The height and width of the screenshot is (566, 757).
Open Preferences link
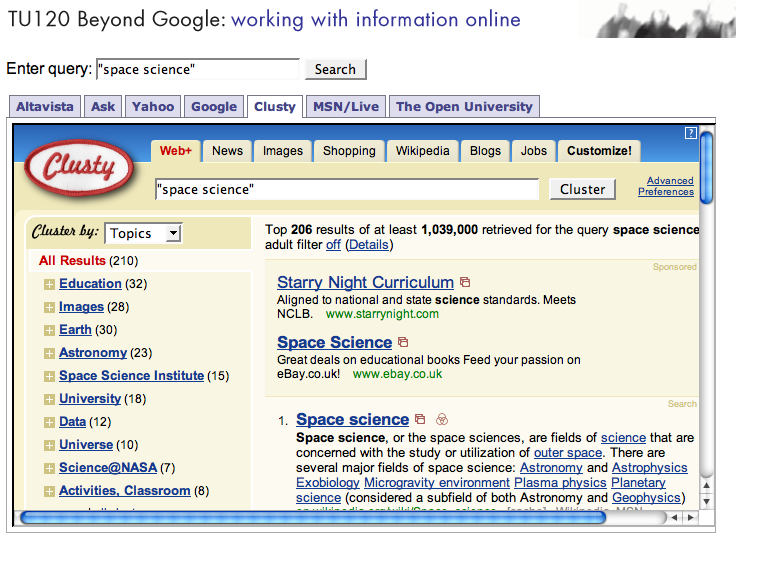[666, 192]
